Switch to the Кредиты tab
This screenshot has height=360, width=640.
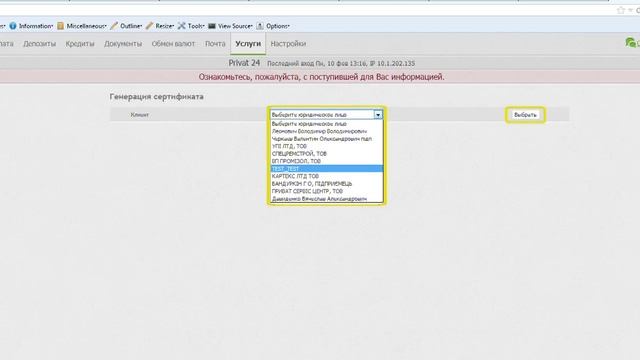80,44
